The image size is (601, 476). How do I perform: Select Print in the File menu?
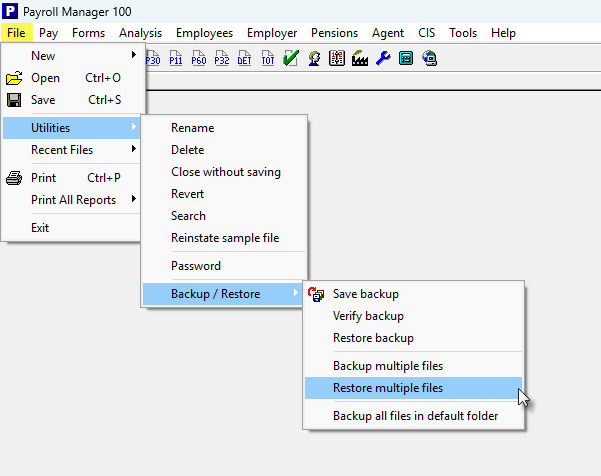coord(73,178)
